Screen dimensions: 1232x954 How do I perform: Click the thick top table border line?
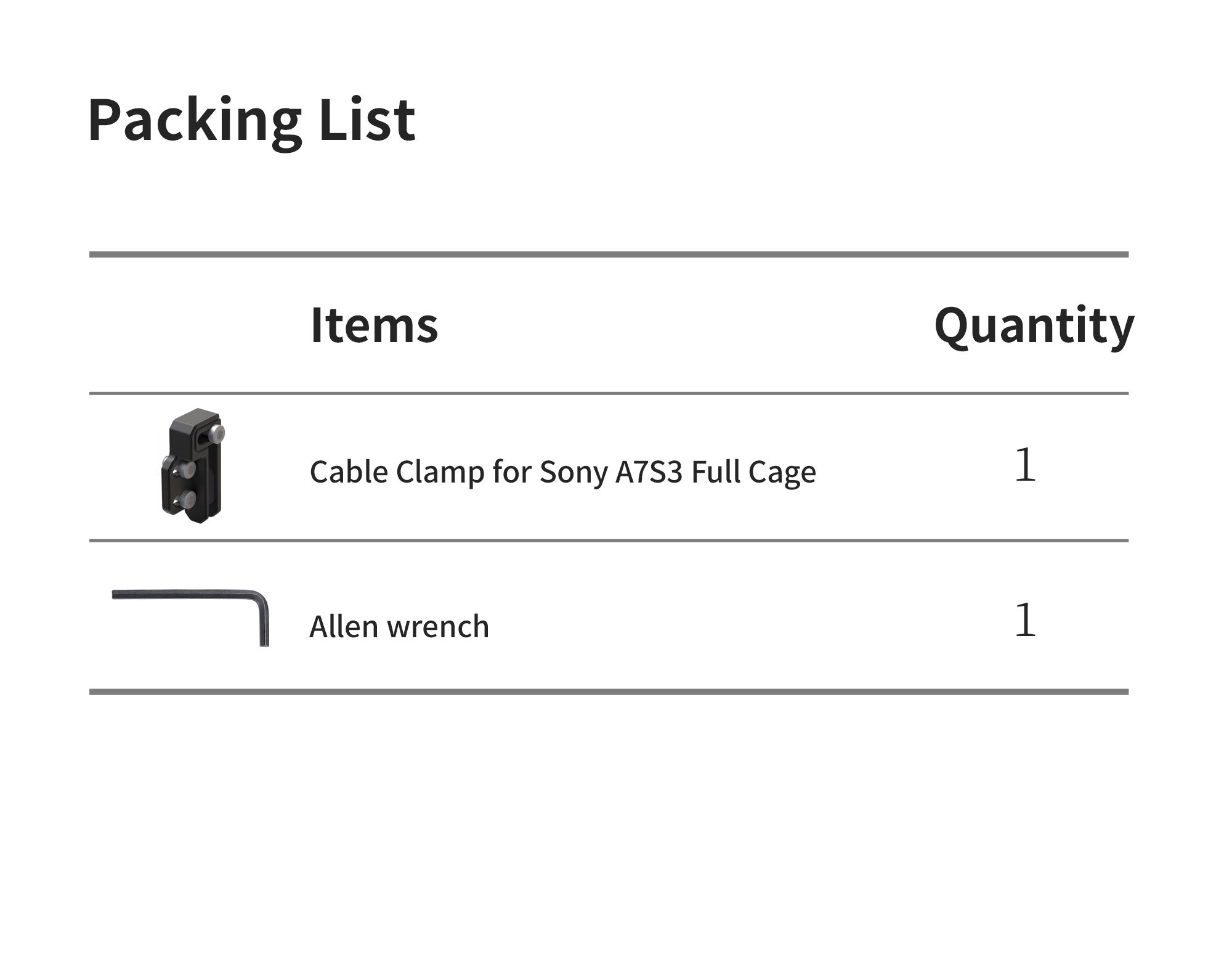[x=609, y=254]
